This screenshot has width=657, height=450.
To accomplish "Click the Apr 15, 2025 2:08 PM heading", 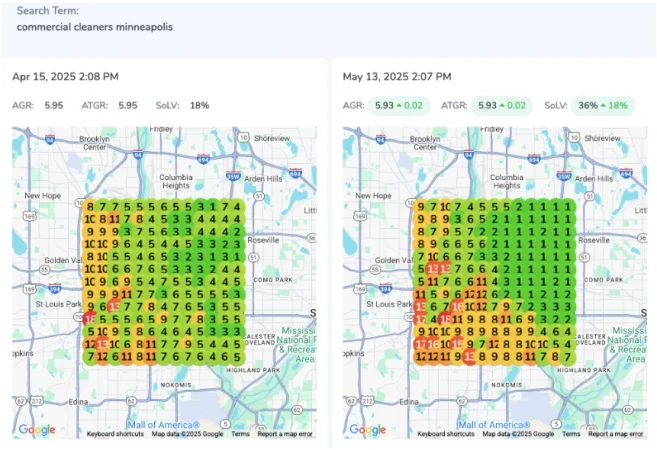I will (x=65, y=75).
